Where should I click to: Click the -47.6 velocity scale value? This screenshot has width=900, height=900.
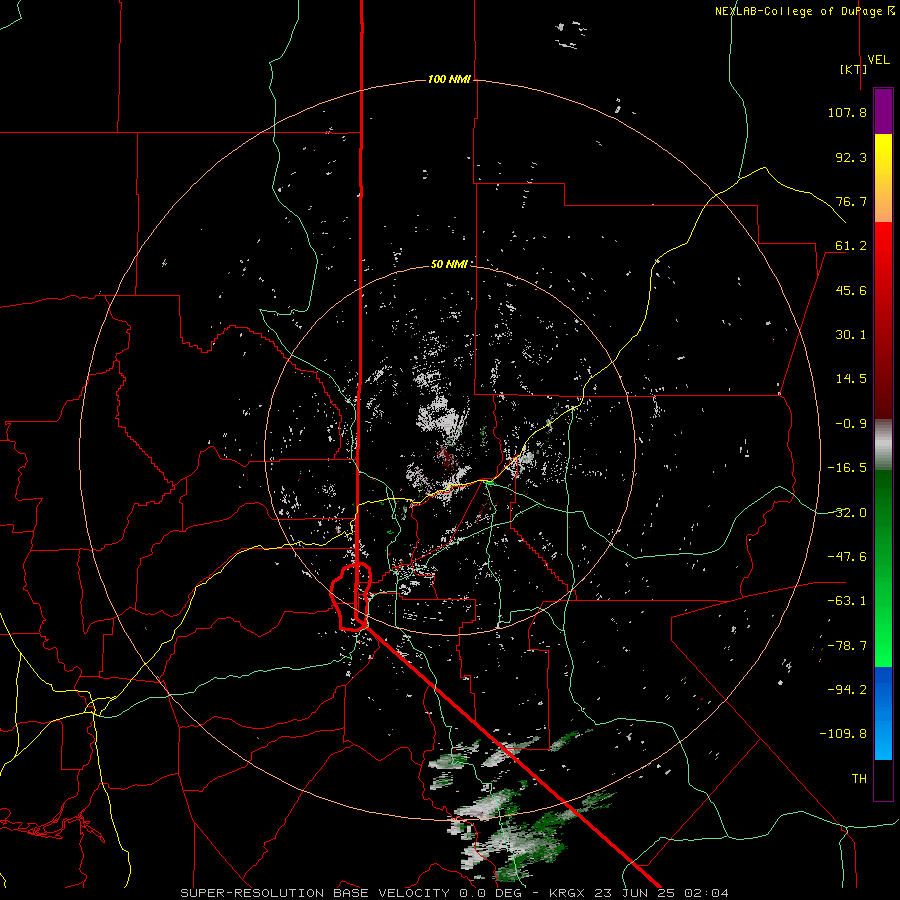click(x=847, y=557)
